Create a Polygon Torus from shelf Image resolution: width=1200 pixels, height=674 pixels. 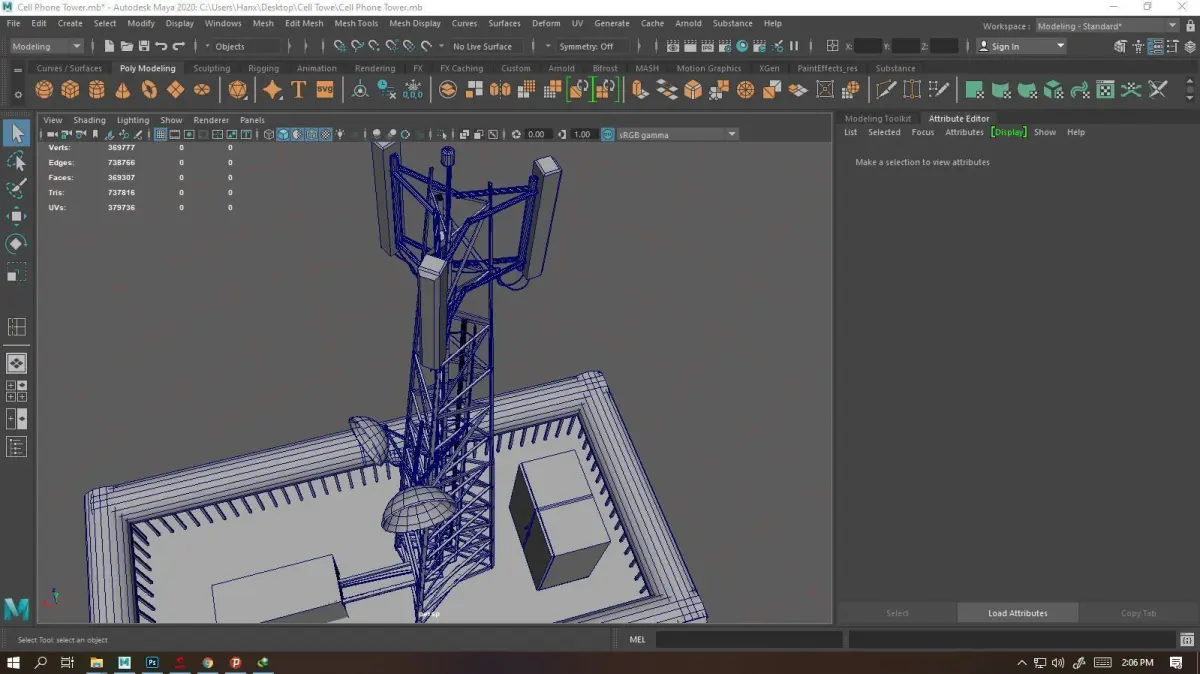pyautogui.click(x=149, y=90)
